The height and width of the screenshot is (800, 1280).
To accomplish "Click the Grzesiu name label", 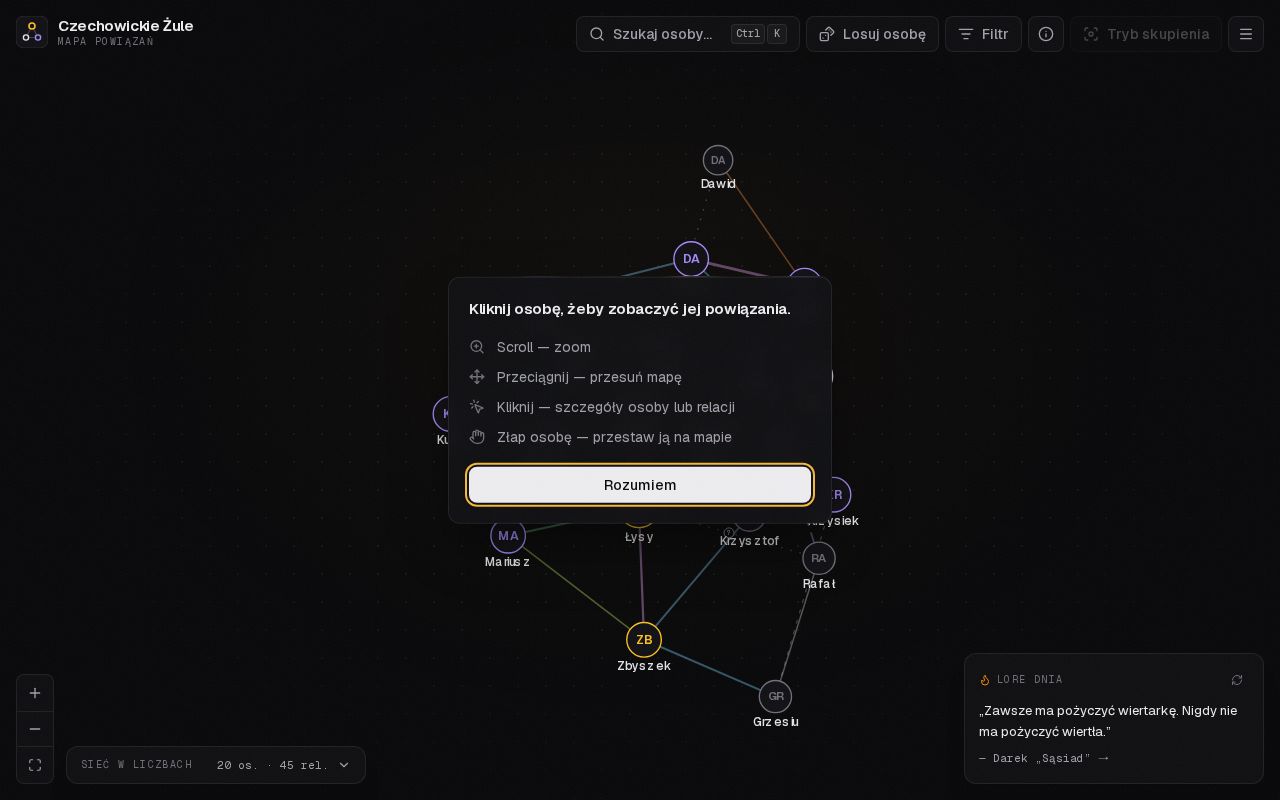I will pyautogui.click(x=776, y=722).
